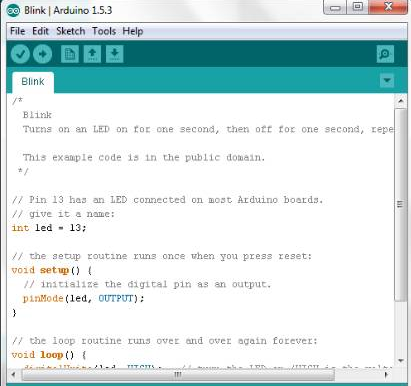Open the Tools menu
This screenshot has height=386, width=411.
pyautogui.click(x=104, y=31)
